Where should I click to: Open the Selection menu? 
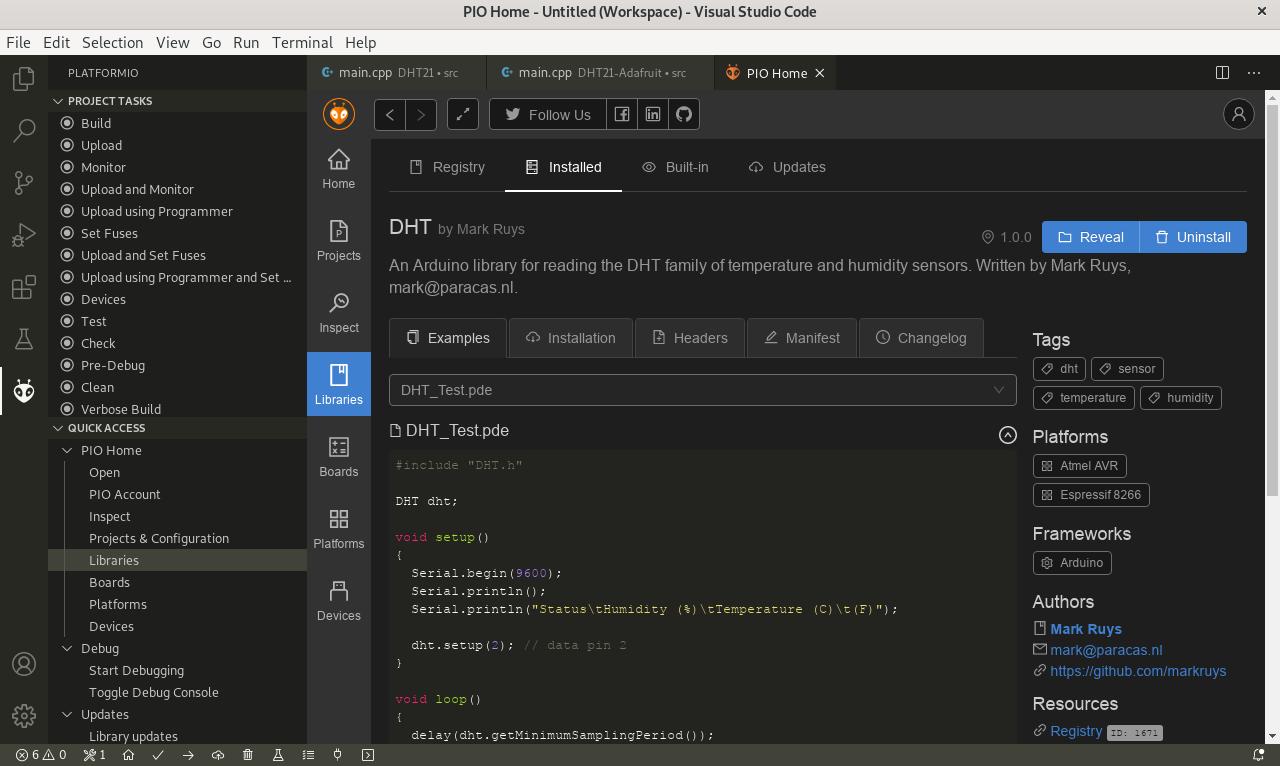click(112, 43)
